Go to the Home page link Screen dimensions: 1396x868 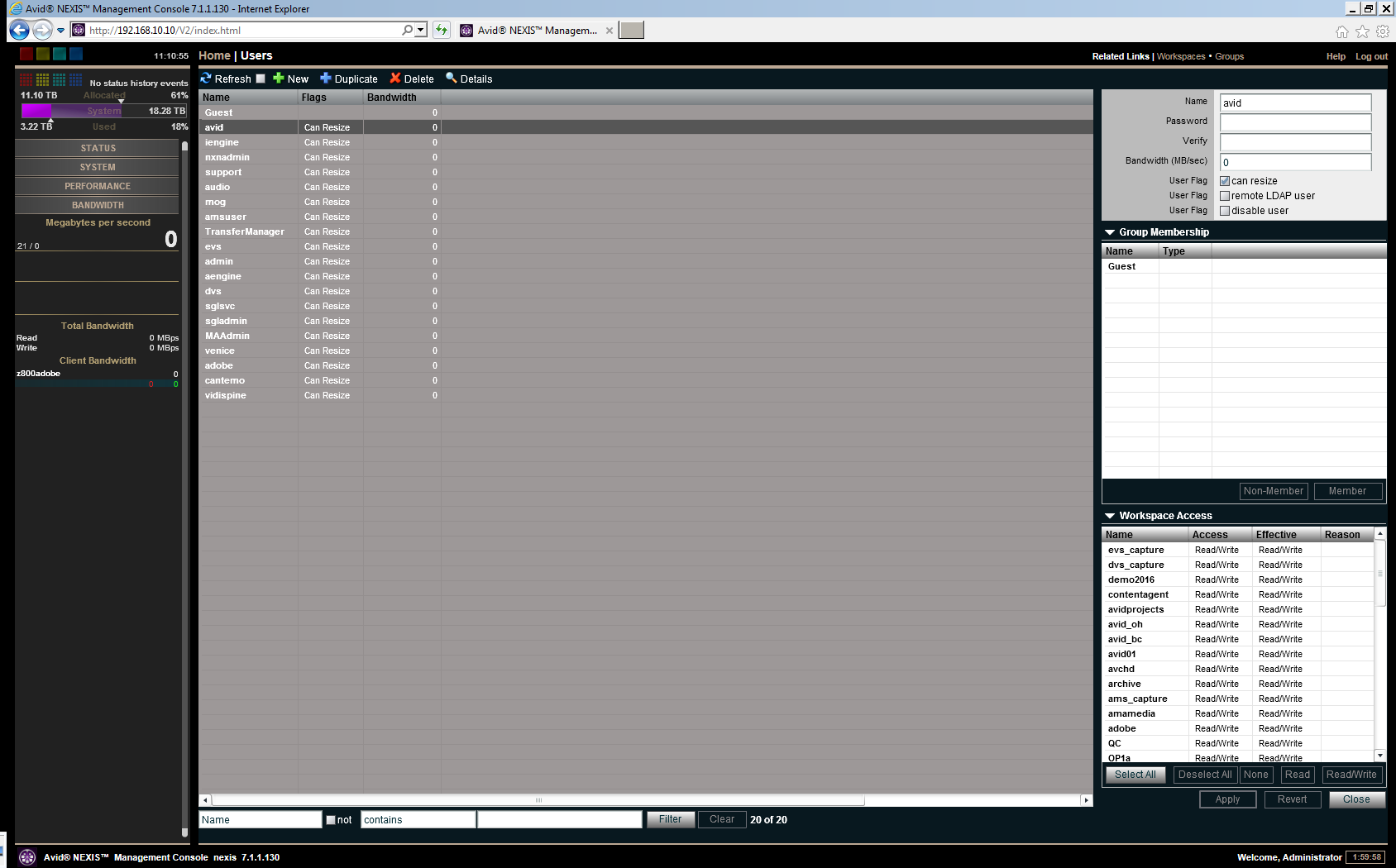point(214,55)
